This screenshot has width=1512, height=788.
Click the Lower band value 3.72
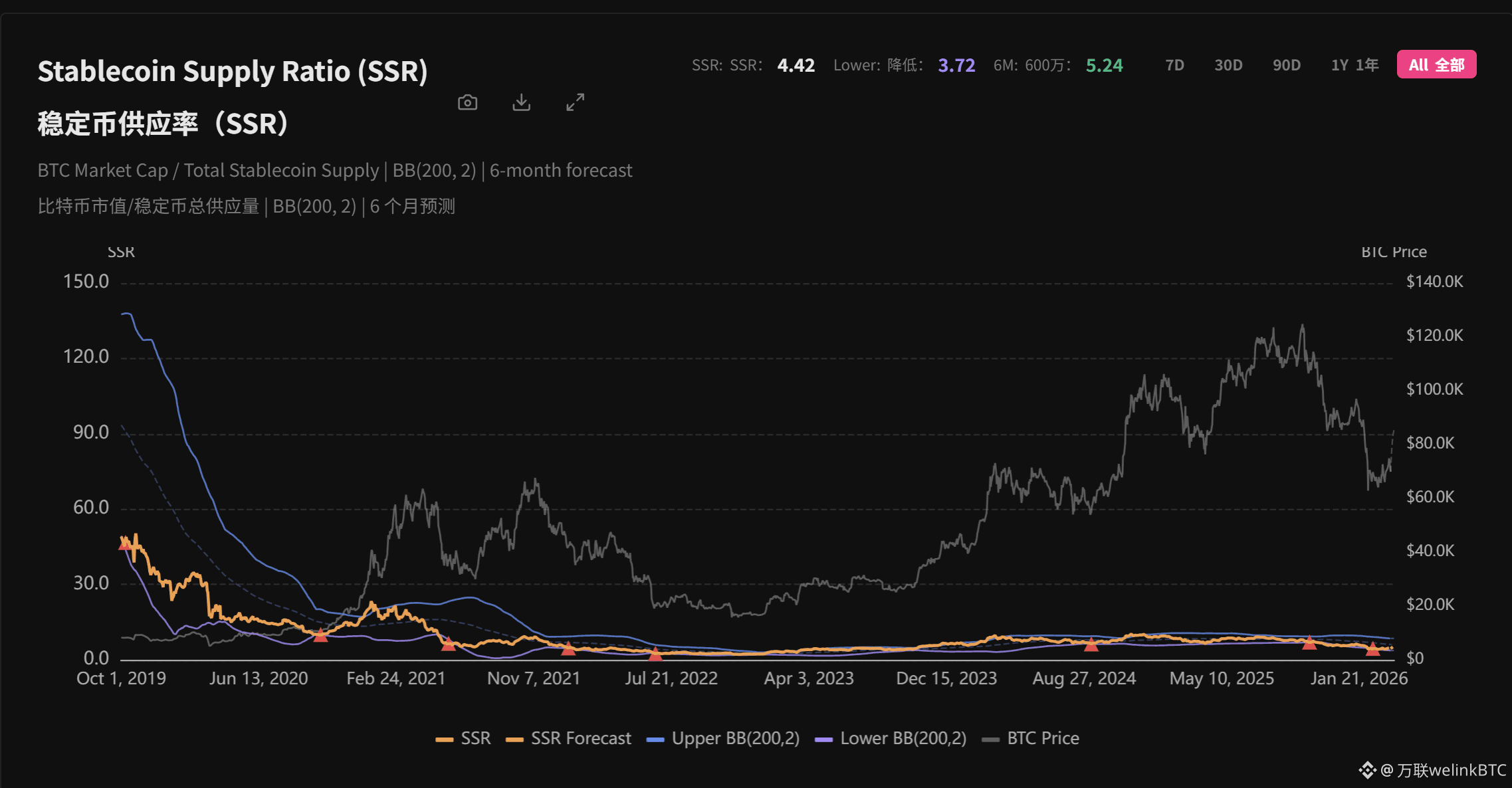coord(956,65)
